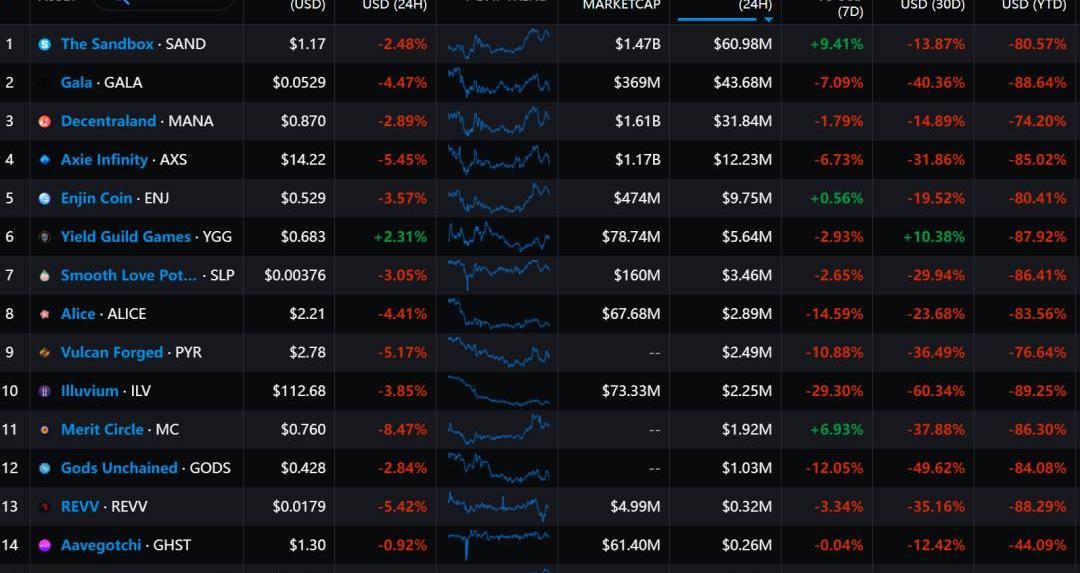The width and height of the screenshot is (1080, 573).
Task: Click The Sandbox coin icon
Action: (44, 44)
